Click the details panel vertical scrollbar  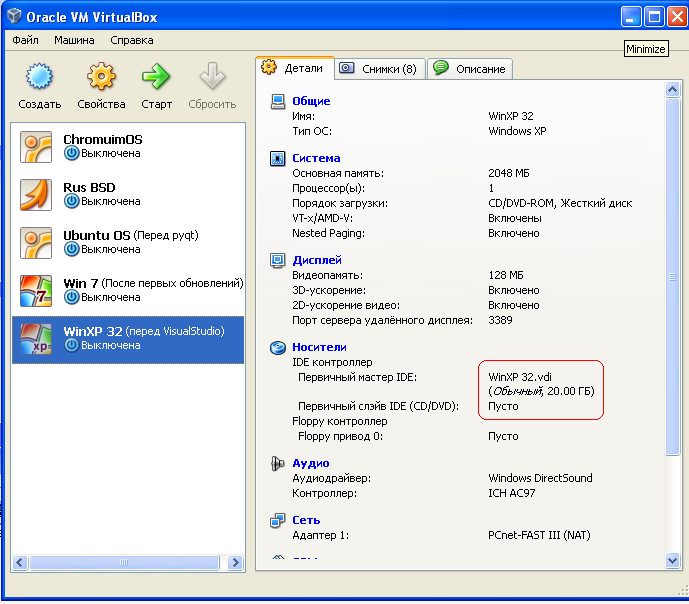[674, 300]
